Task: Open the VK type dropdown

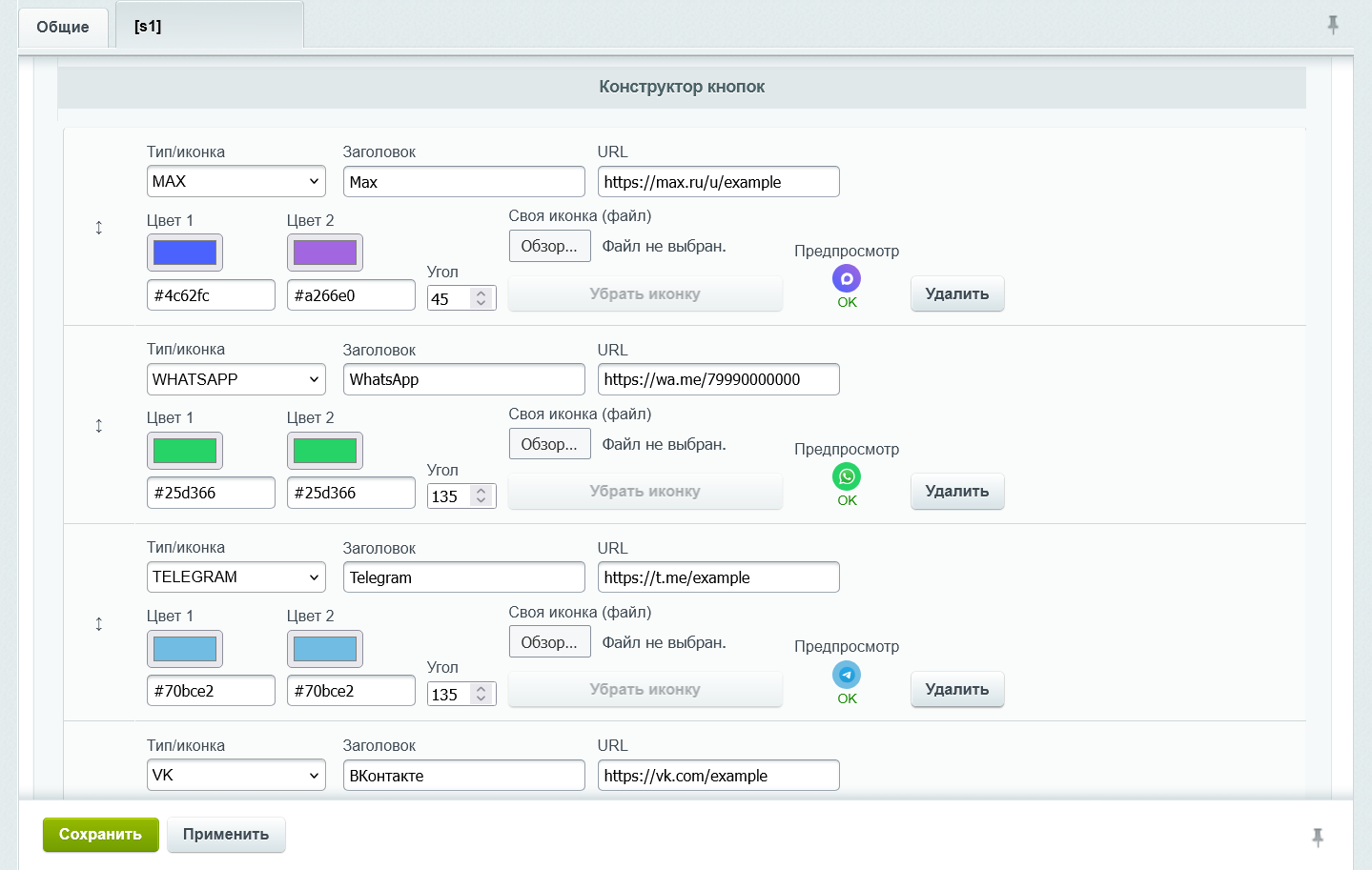Action: (235, 776)
